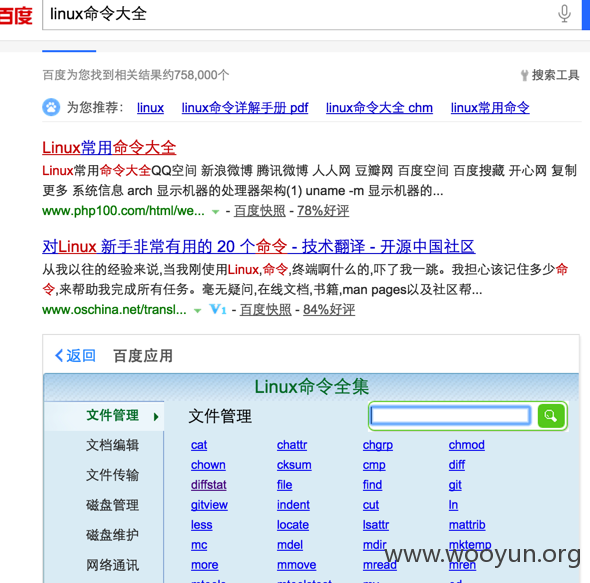Image resolution: width=590 pixels, height=583 pixels.
Task: Select the 网络通讯 category
Action: pos(112,565)
